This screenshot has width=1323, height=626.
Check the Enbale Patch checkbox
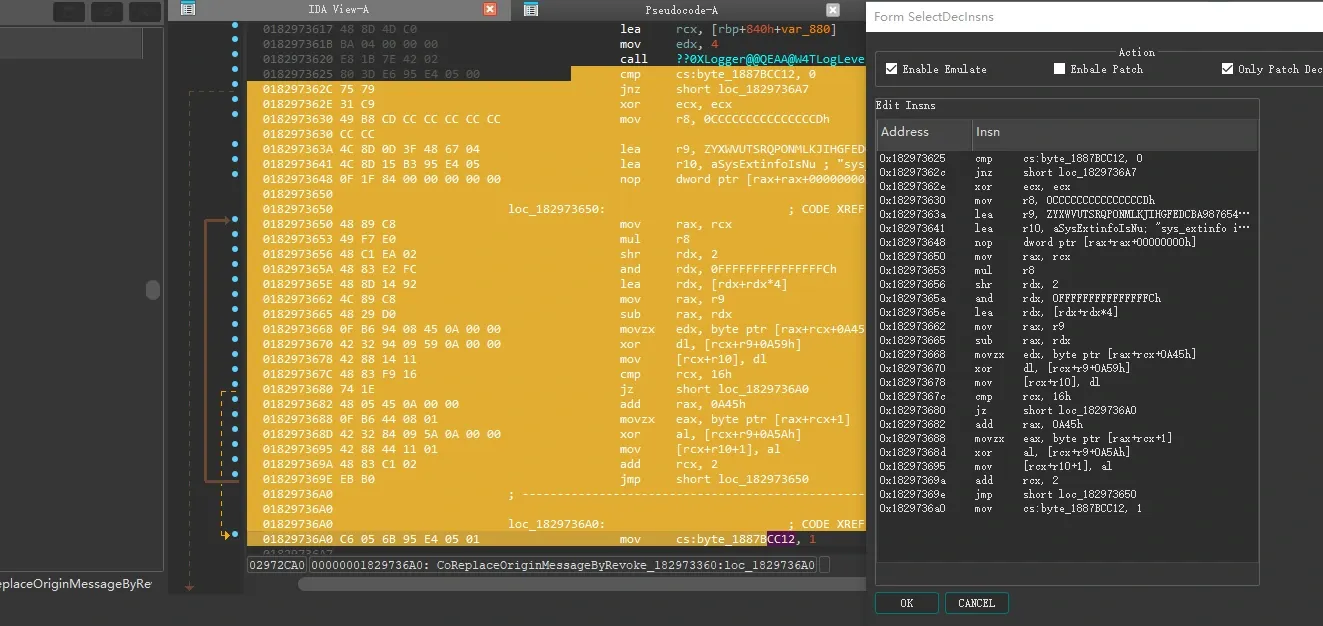[1059, 69]
